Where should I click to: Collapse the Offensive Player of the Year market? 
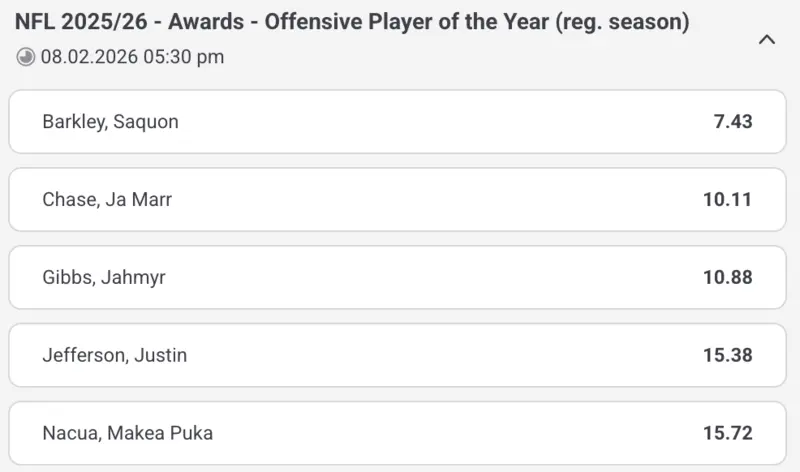point(767,40)
